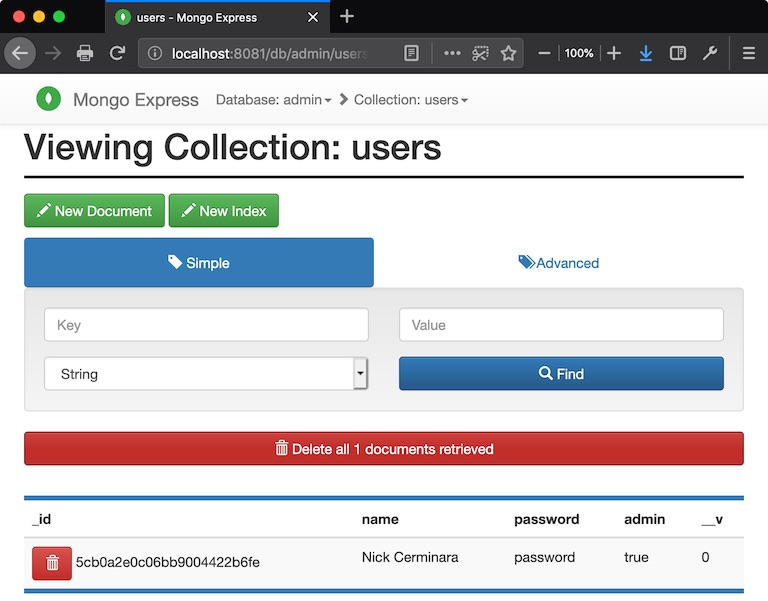Click the browser forward arrow
768x601 pixels.
coord(53,53)
